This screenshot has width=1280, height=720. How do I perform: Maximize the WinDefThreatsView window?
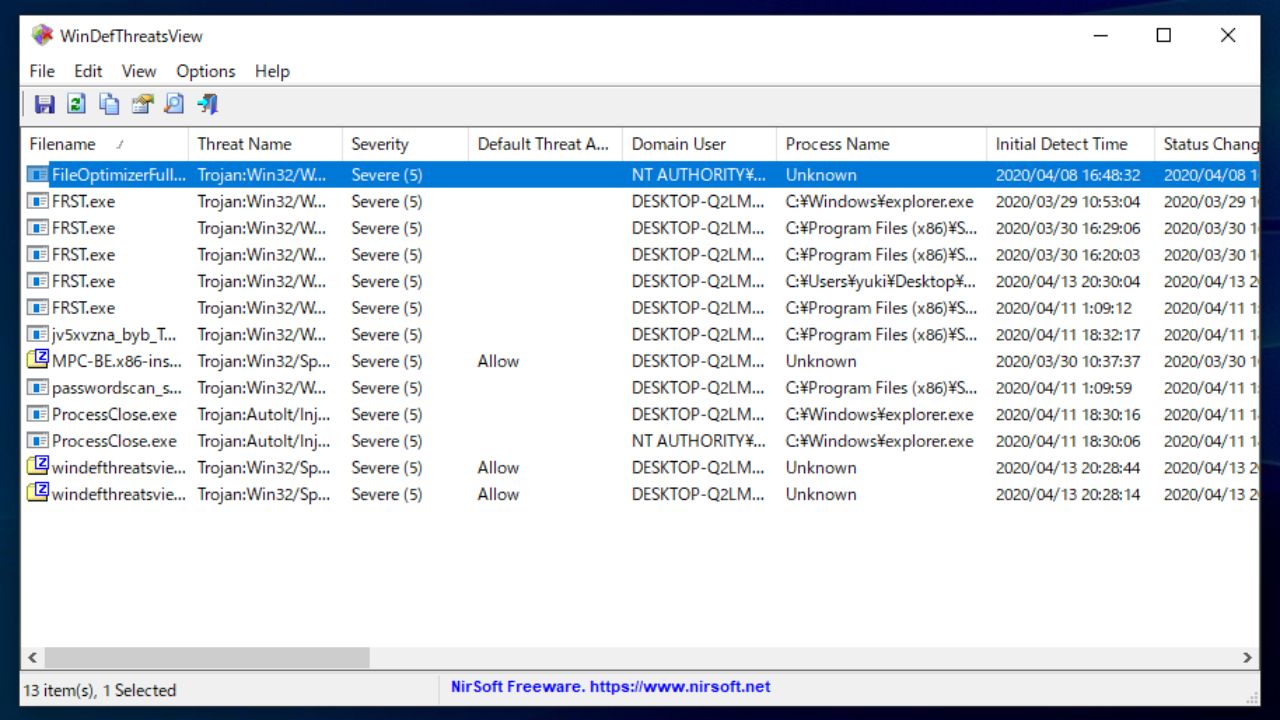1164,36
